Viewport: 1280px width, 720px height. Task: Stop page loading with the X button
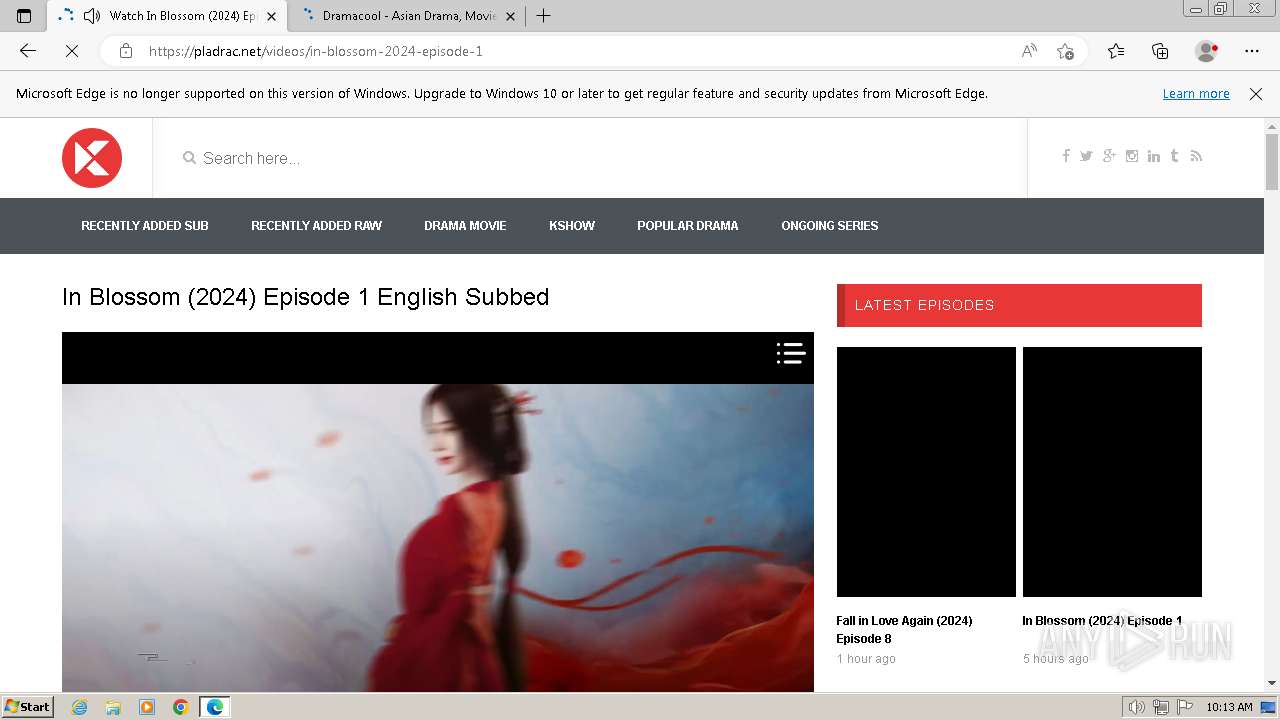[x=72, y=51]
